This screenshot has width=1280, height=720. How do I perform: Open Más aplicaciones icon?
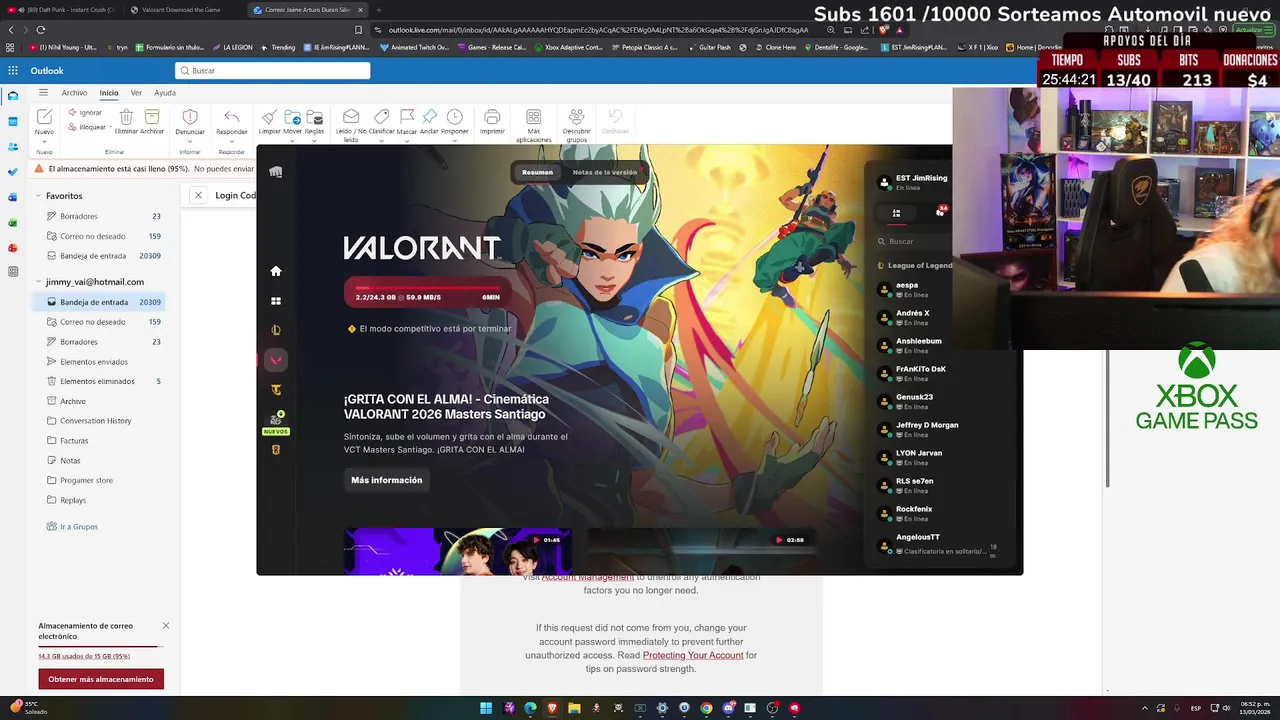point(534,117)
